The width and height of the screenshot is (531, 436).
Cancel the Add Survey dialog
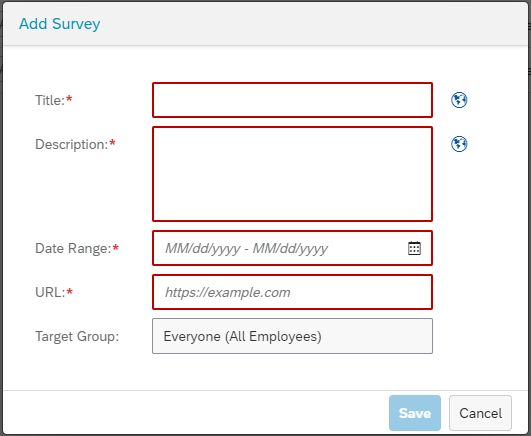tap(480, 413)
